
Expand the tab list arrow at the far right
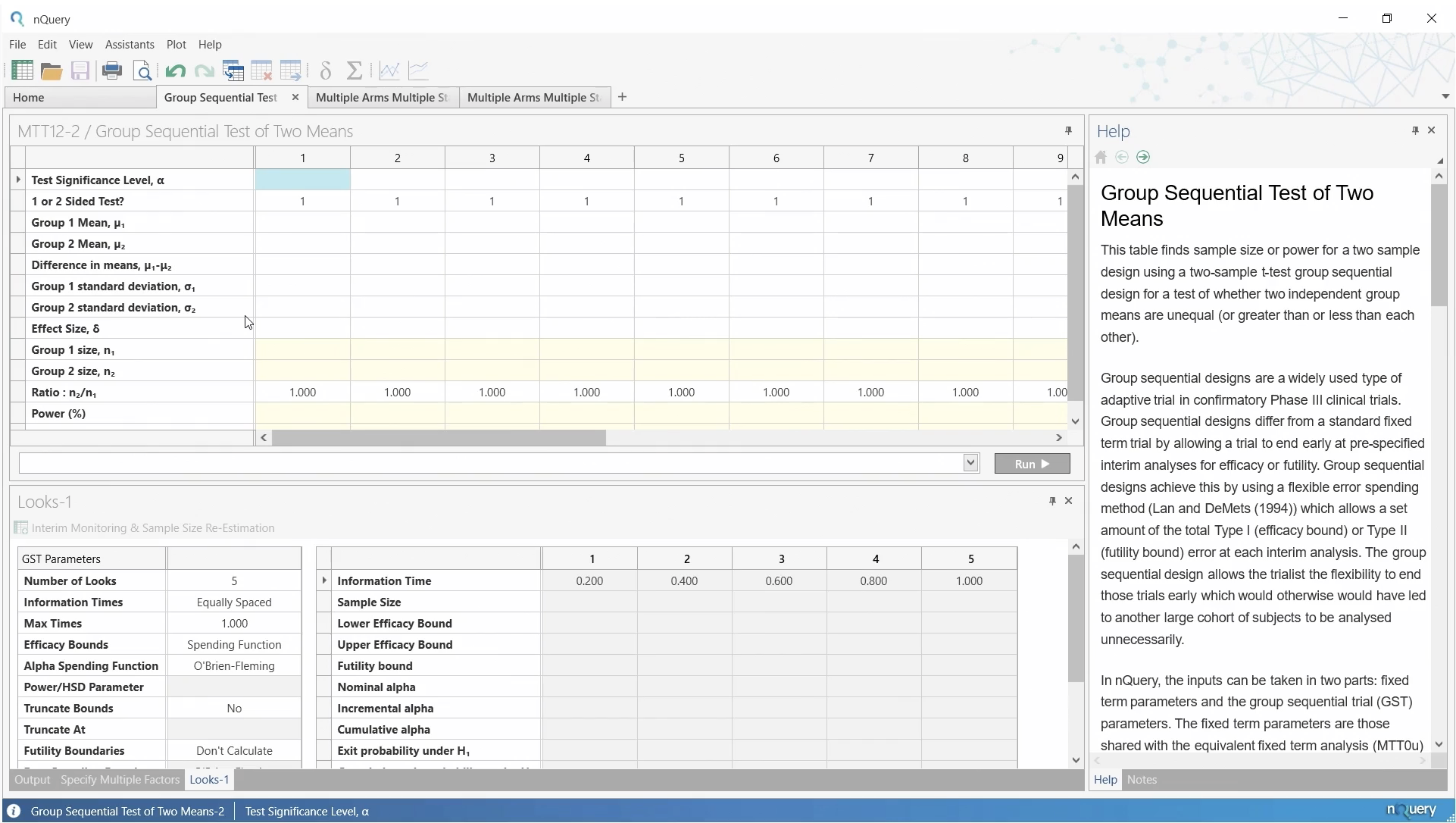[1445, 97]
